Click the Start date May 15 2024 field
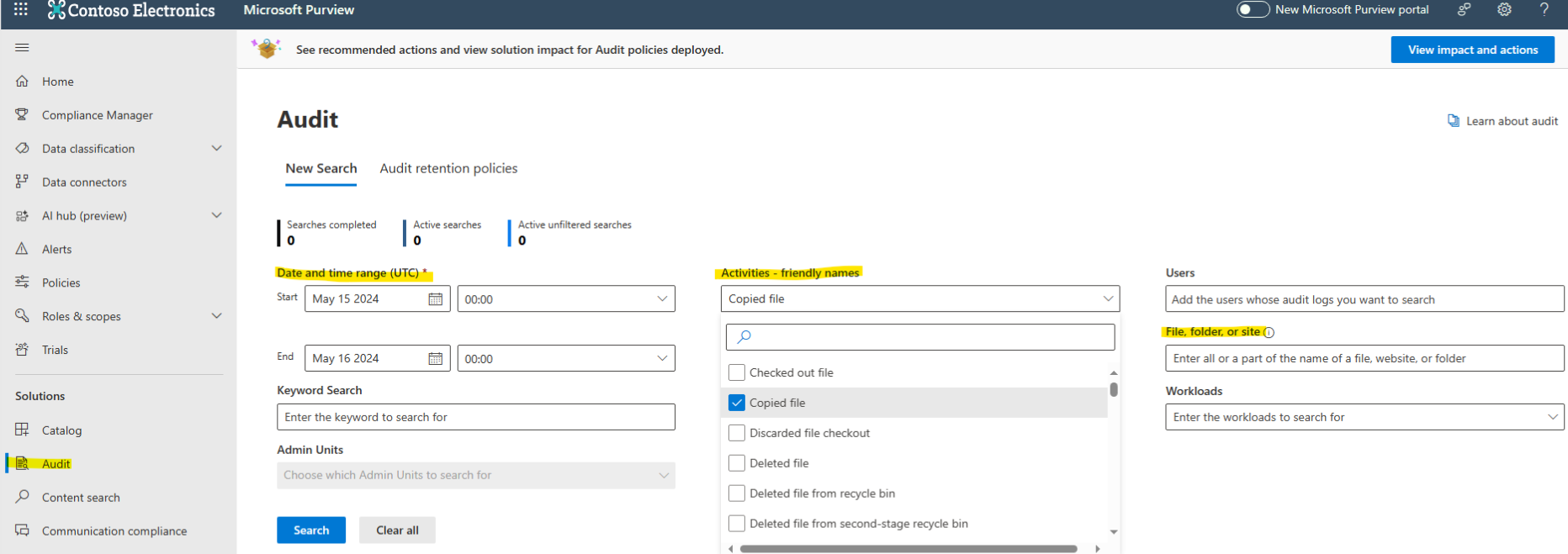This screenshot has height=554, width=1568. pyautogui.click(x=377, y=299)
